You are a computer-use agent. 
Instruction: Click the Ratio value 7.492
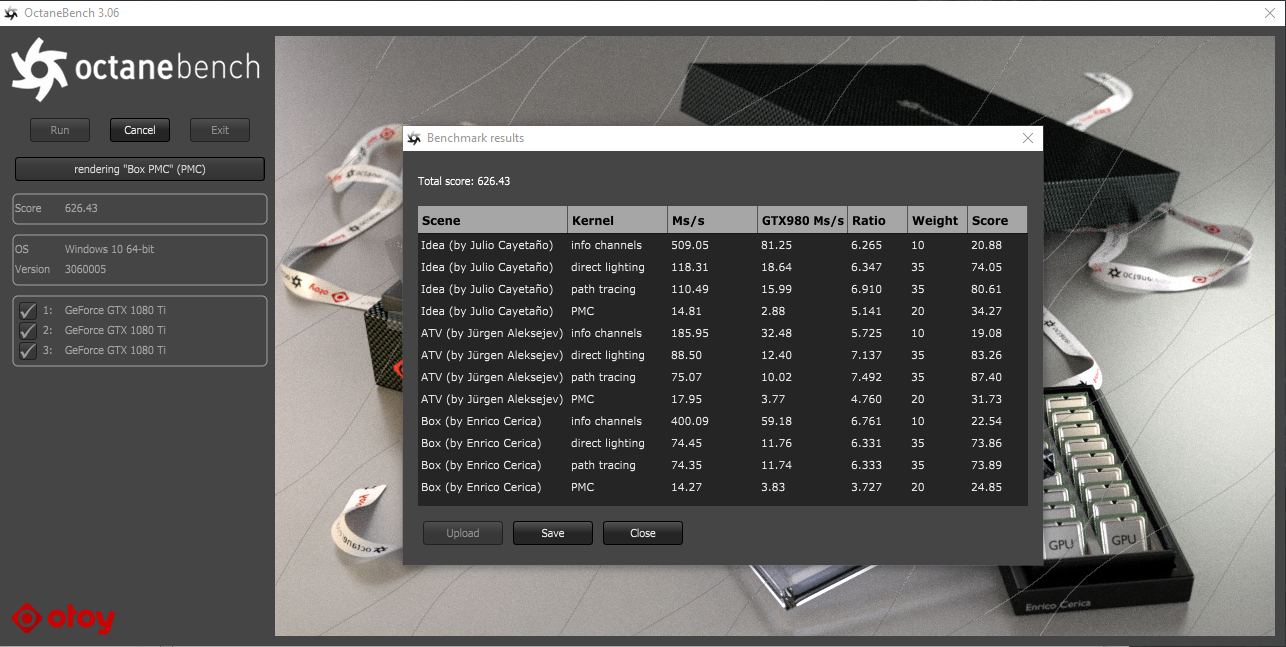(867, 377)
